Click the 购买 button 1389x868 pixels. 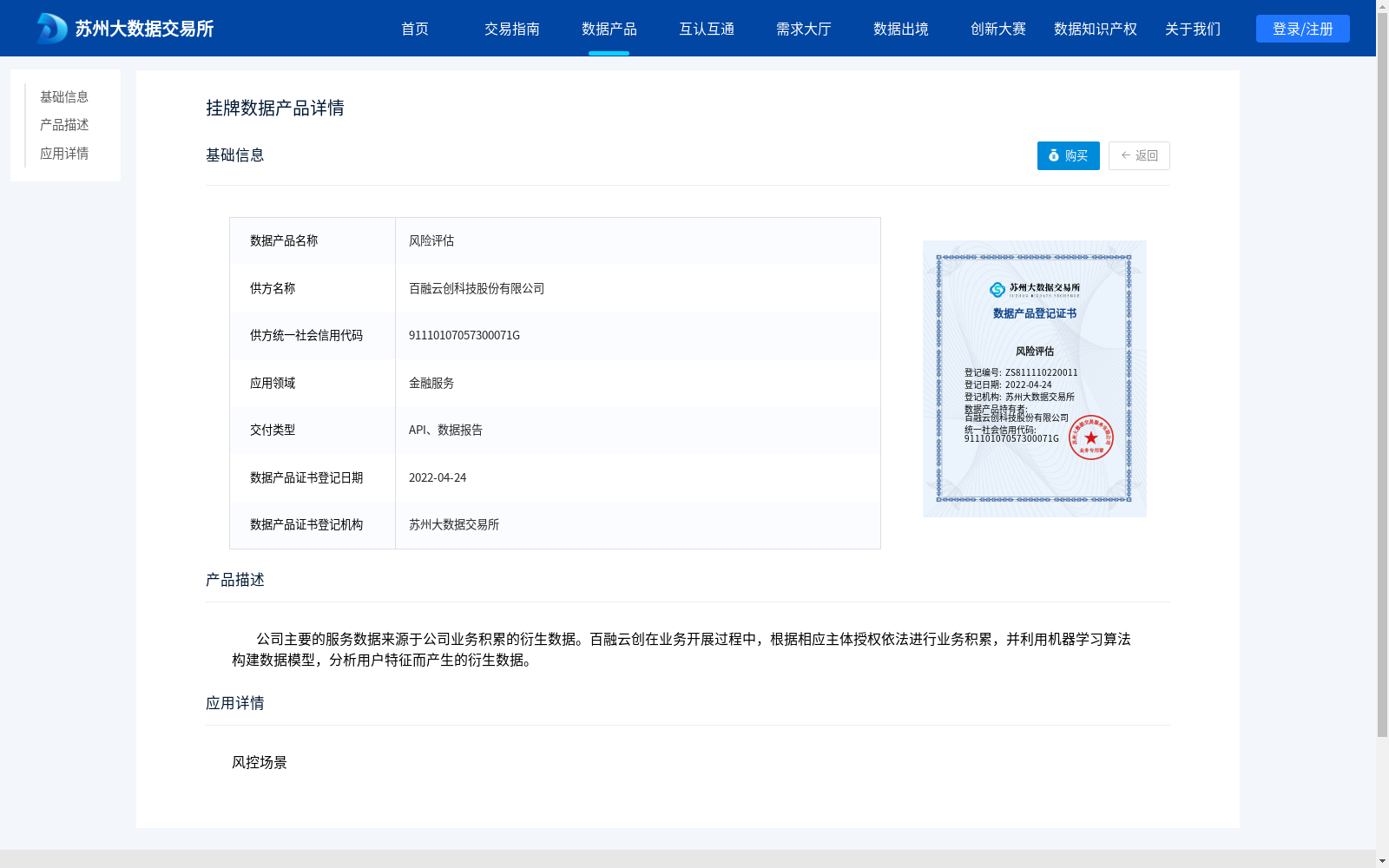(x=1069, y=155)
